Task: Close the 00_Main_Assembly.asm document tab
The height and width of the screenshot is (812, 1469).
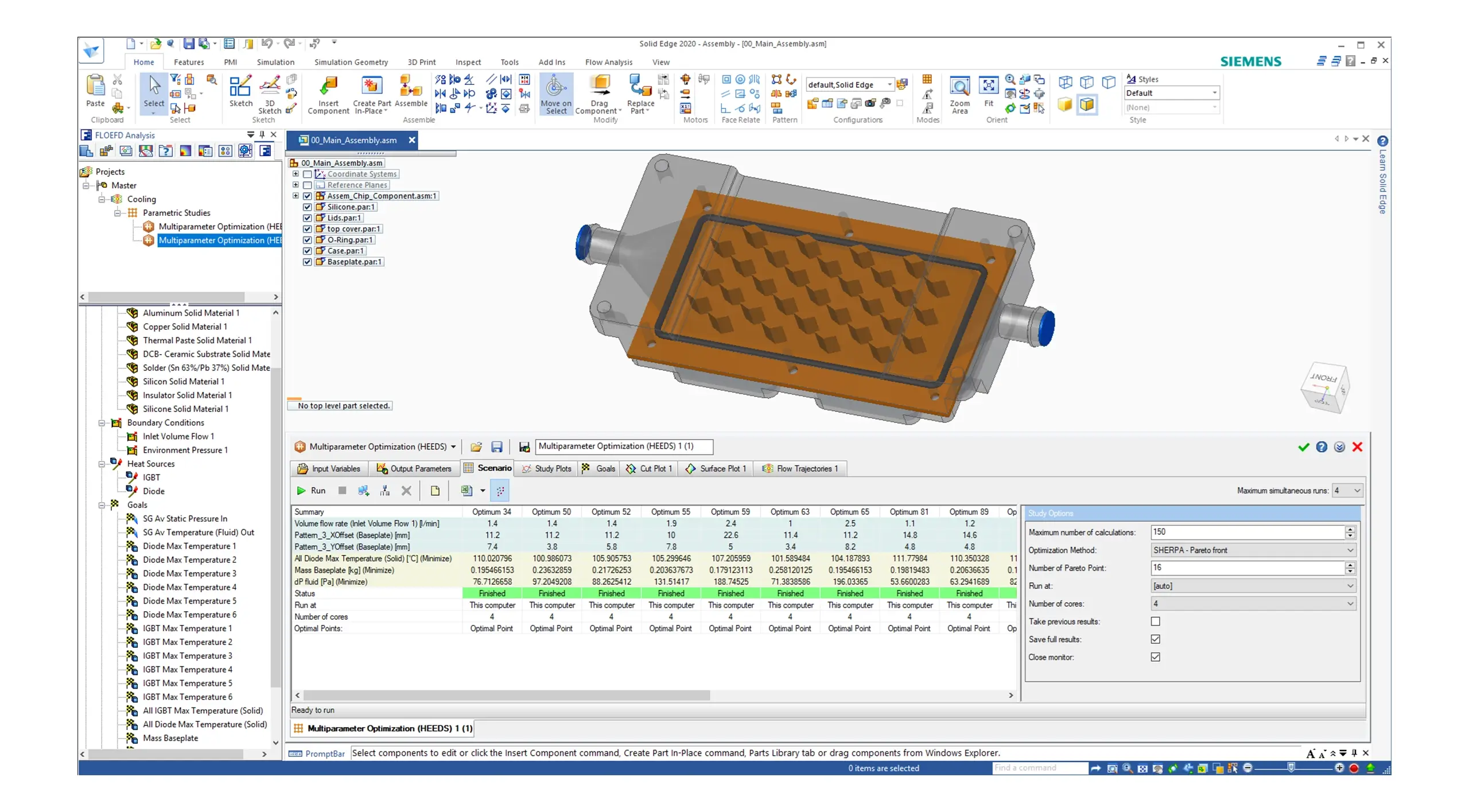Action: [x=411, y=140]
